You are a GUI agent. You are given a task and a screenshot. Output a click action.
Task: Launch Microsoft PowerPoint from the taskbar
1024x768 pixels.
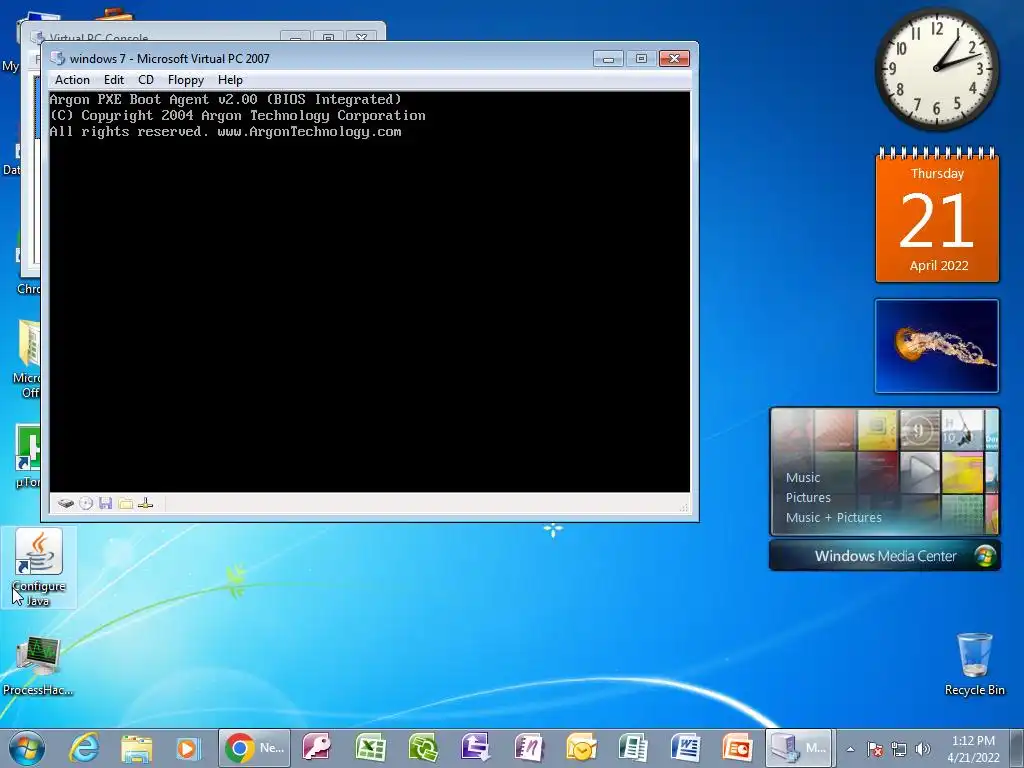click(737, 748)
